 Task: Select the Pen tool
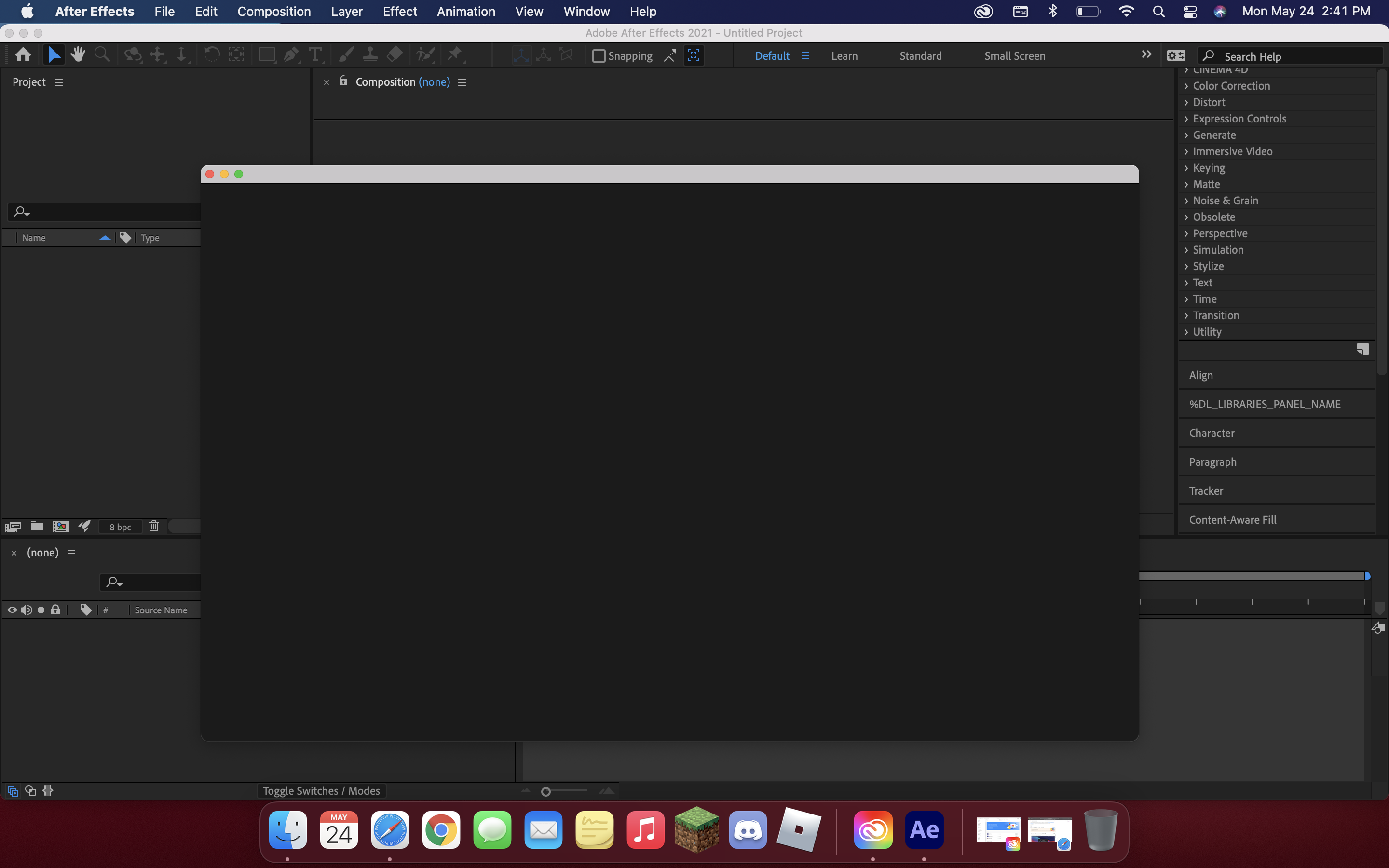click(x=291, y=54)
